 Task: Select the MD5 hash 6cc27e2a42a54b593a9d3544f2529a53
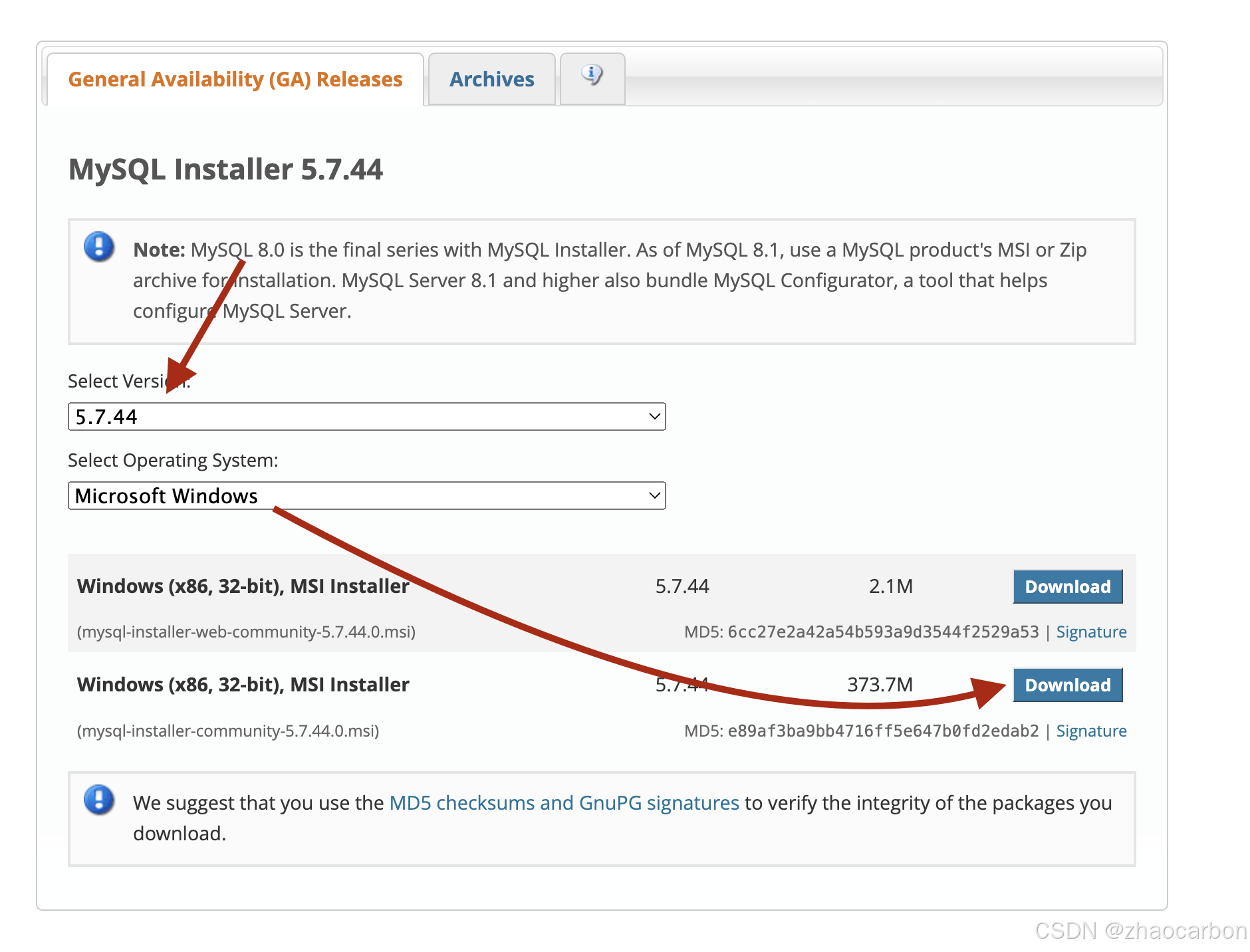coord(883,632)
